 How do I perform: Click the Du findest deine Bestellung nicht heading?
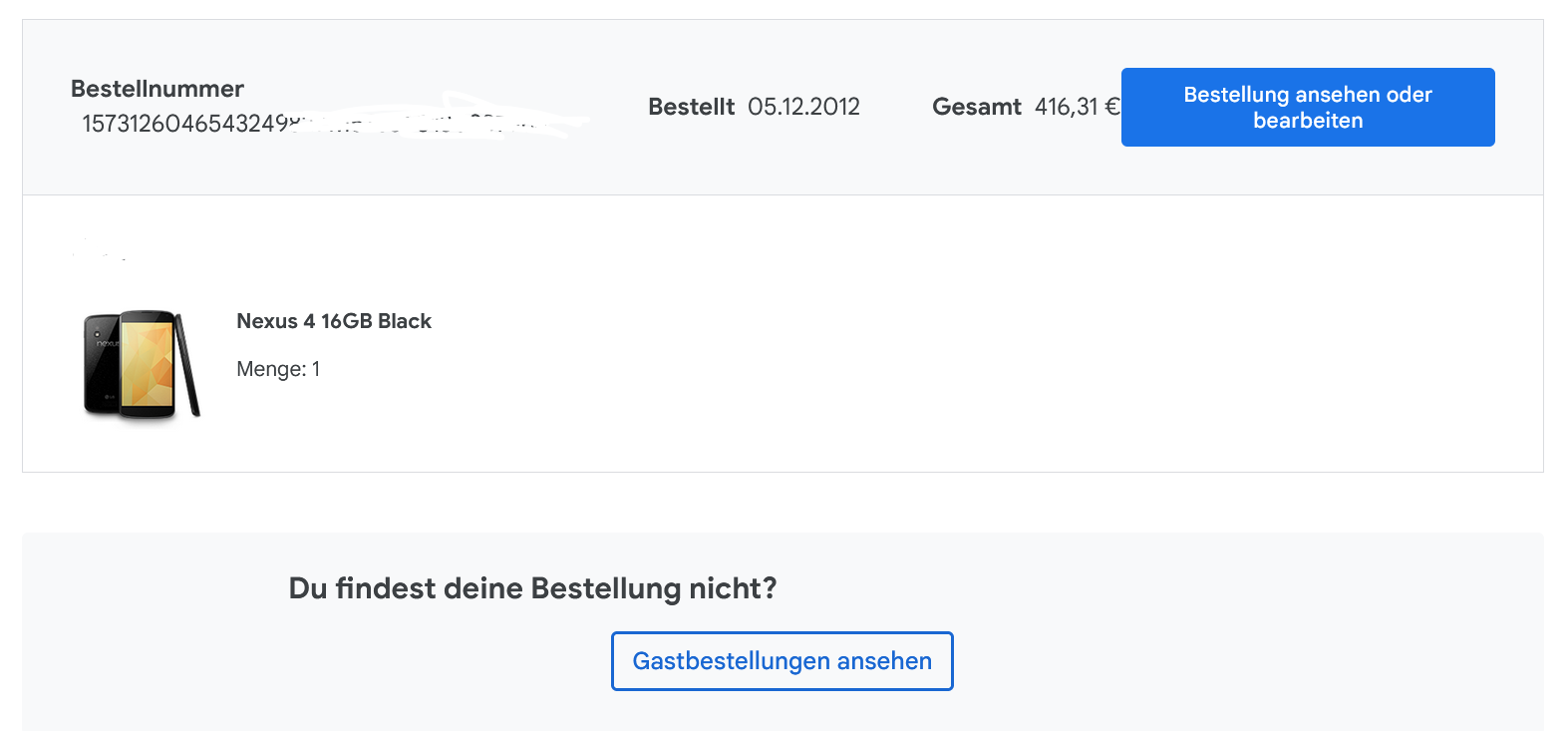click(x=532, y=588)
